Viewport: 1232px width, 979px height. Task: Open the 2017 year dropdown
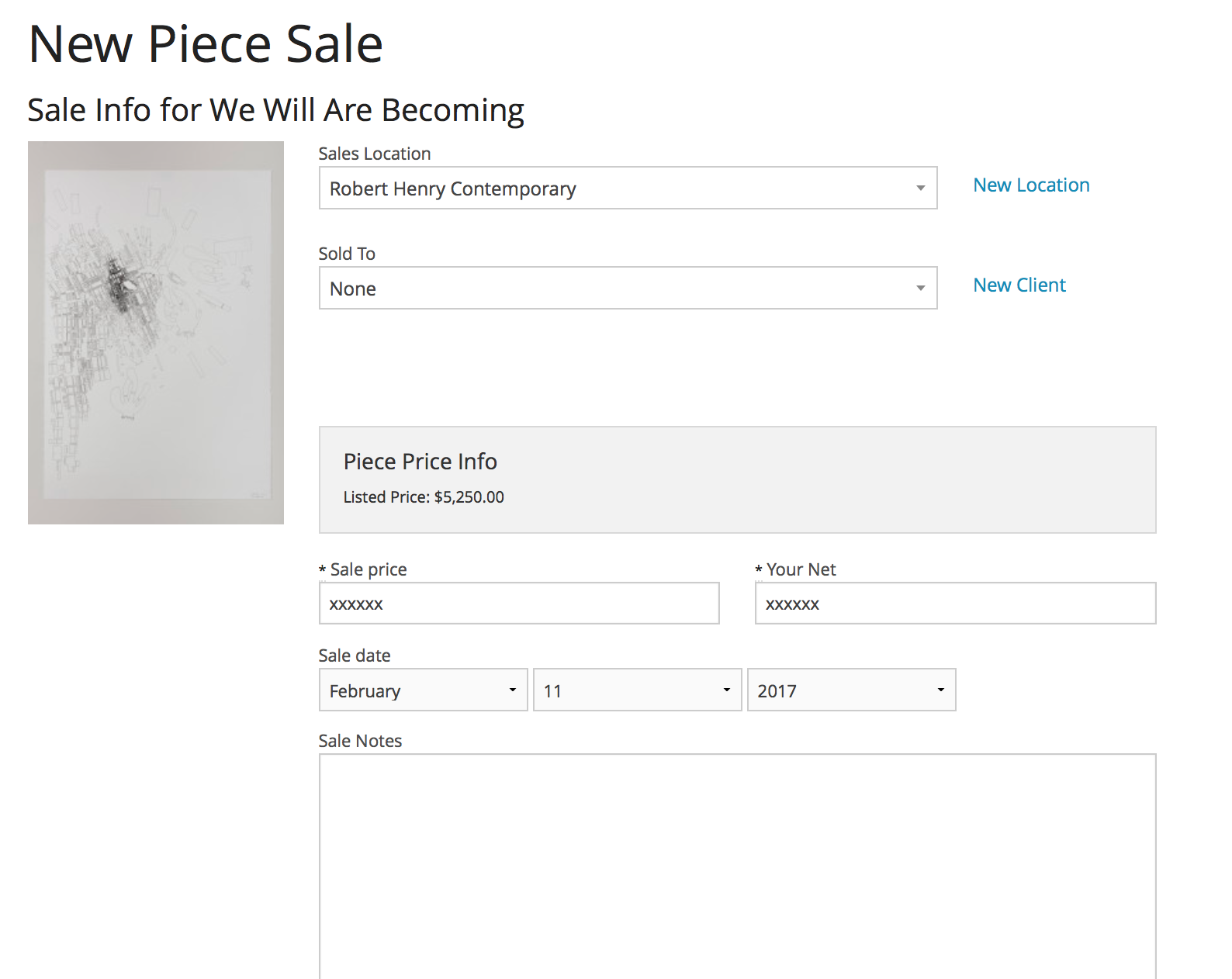(851, 690)
